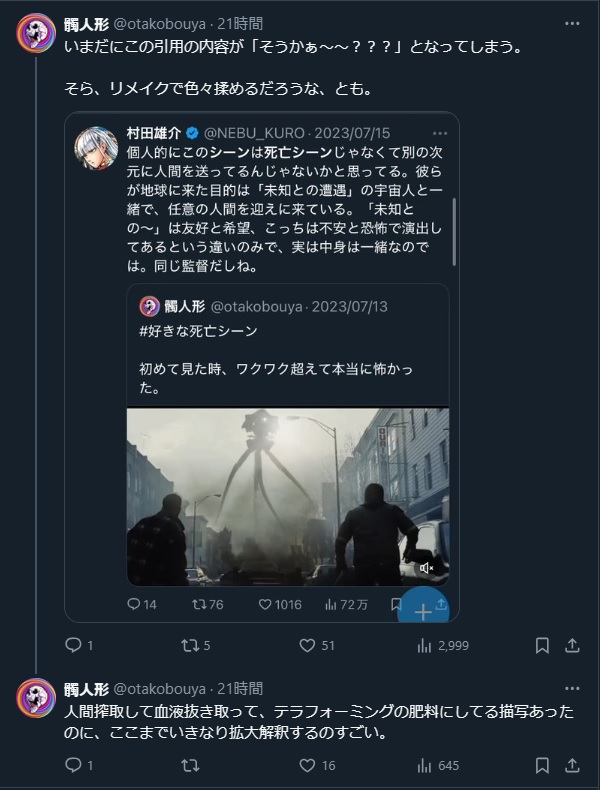Bookmark the reply about terraforming fertilizer
The image size is (600, 790).
(541, 765)
